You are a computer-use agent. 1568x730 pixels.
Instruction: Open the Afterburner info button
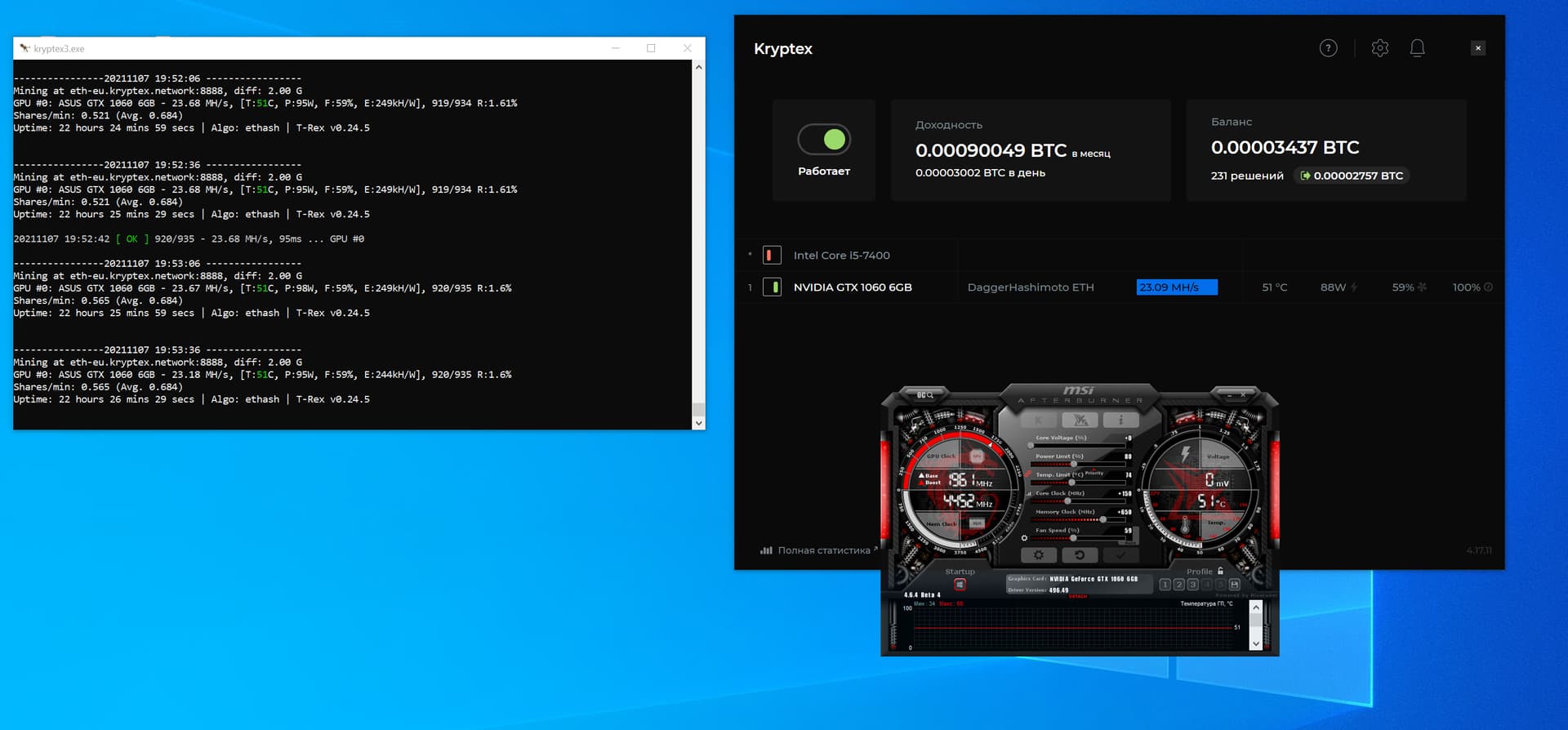click(x=1121, y=420)
